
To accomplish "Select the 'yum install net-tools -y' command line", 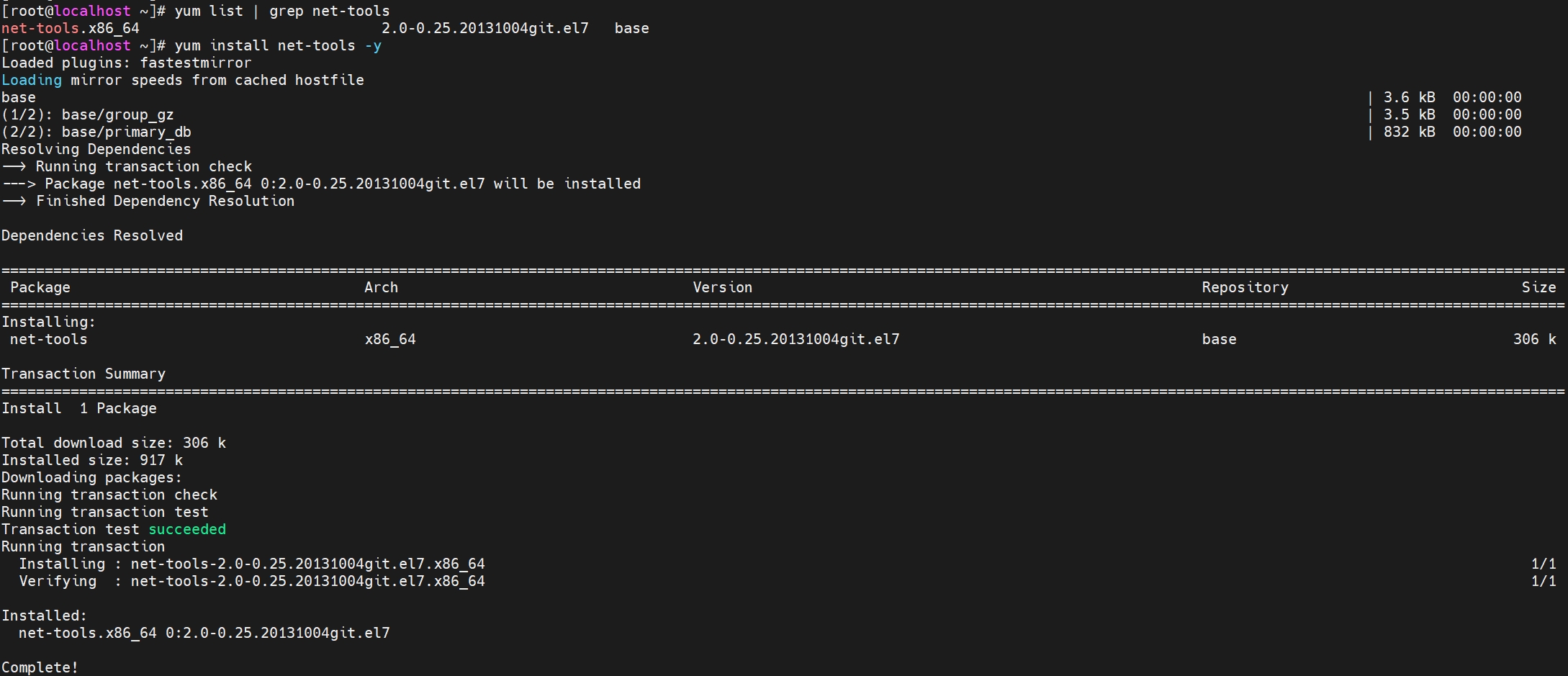I will point(278,45).
